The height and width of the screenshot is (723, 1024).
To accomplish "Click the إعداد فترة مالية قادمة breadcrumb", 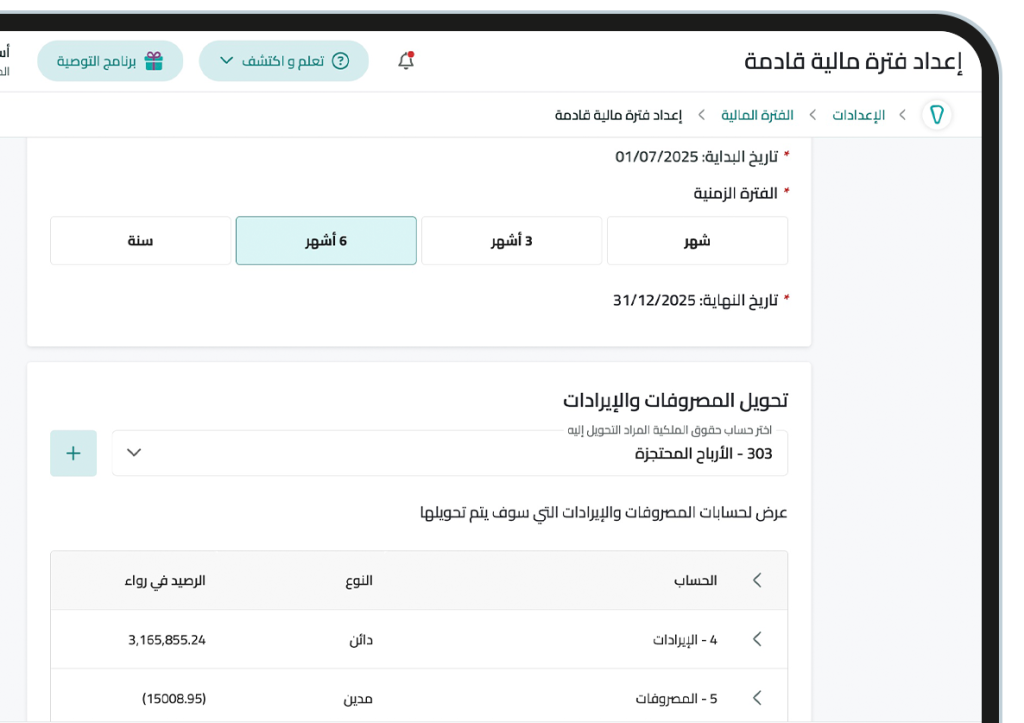I will tap(642, 114).
